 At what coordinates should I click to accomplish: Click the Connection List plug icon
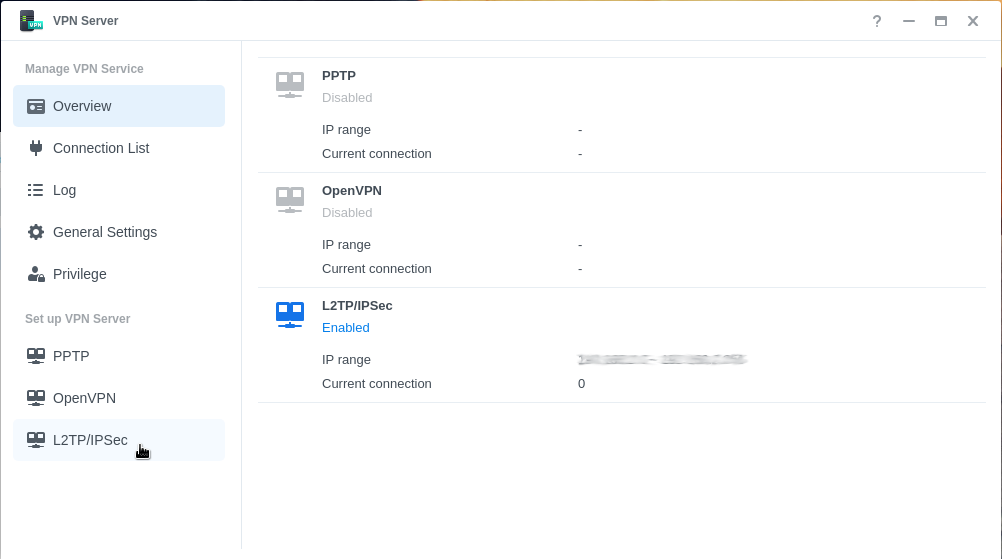pyautogui.click(x=36, y=148)
